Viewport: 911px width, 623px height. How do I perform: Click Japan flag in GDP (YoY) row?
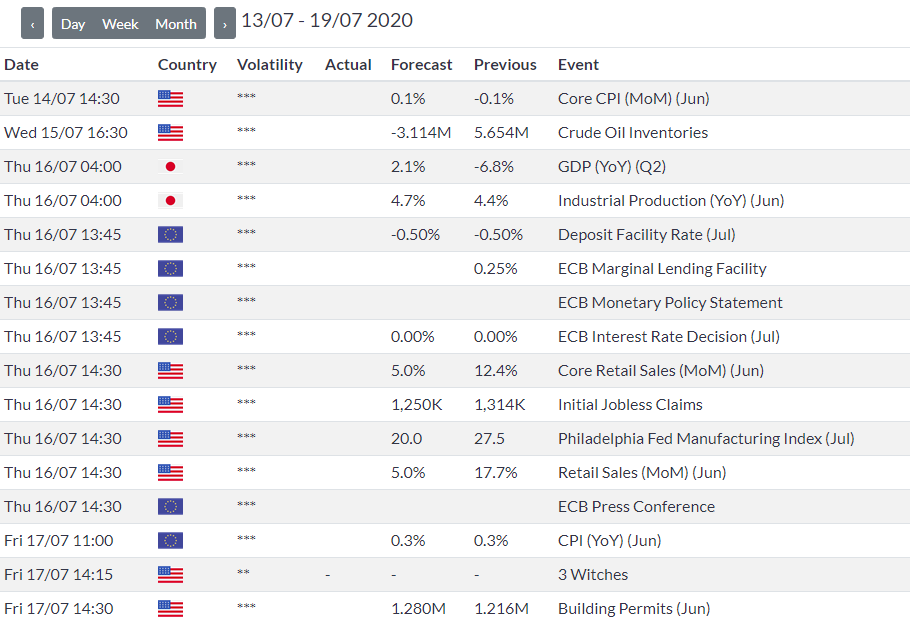[x=170, y=167]
